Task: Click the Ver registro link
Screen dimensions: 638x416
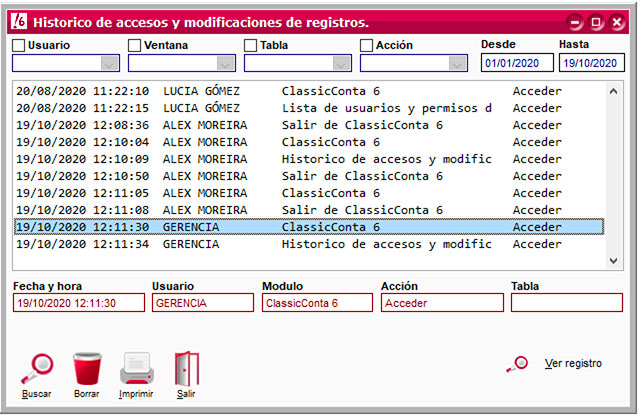Action: tap(573, 363)
